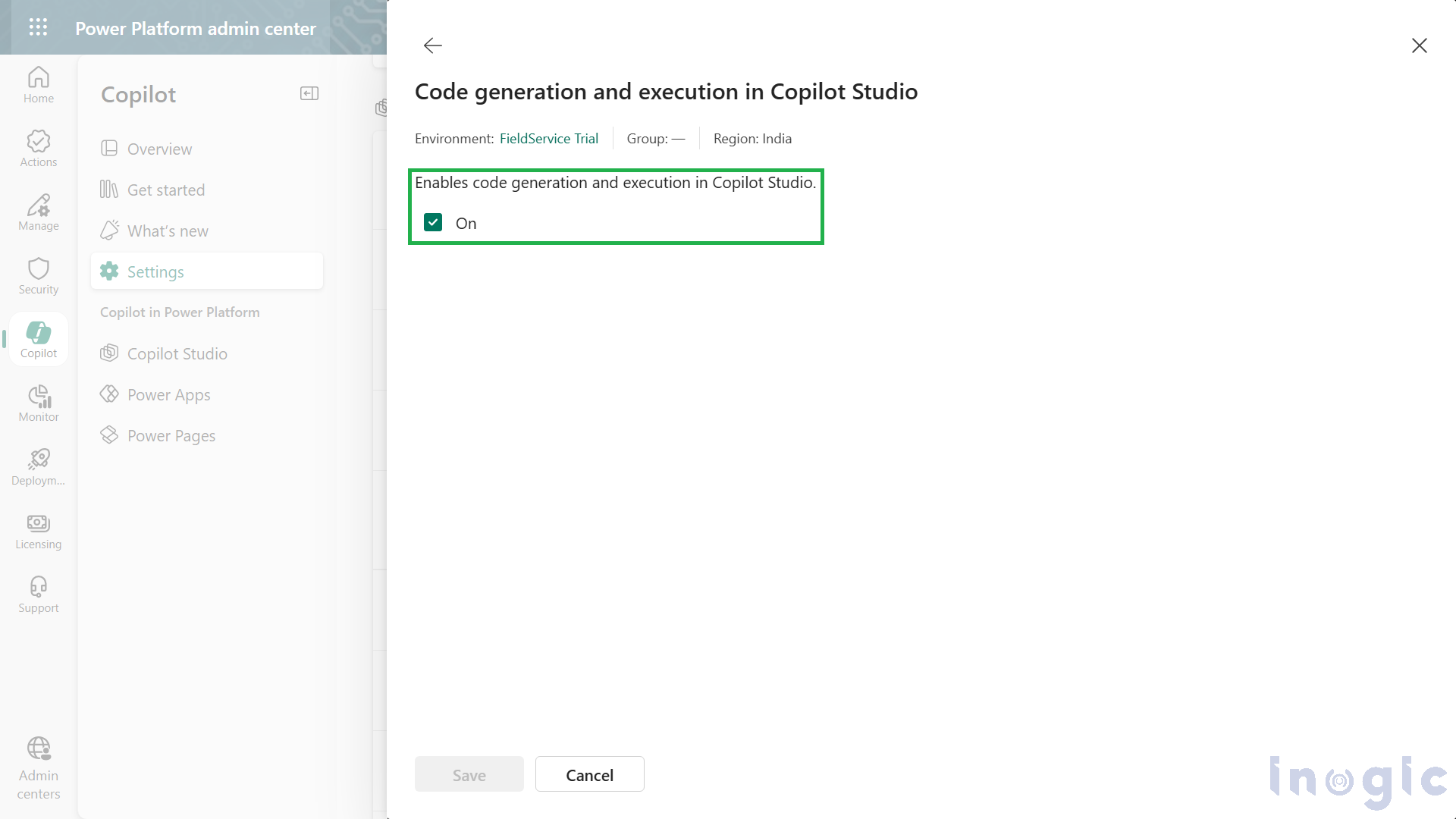1456x819 pixels.
Task: Go to Security settings
Action: 38,275
